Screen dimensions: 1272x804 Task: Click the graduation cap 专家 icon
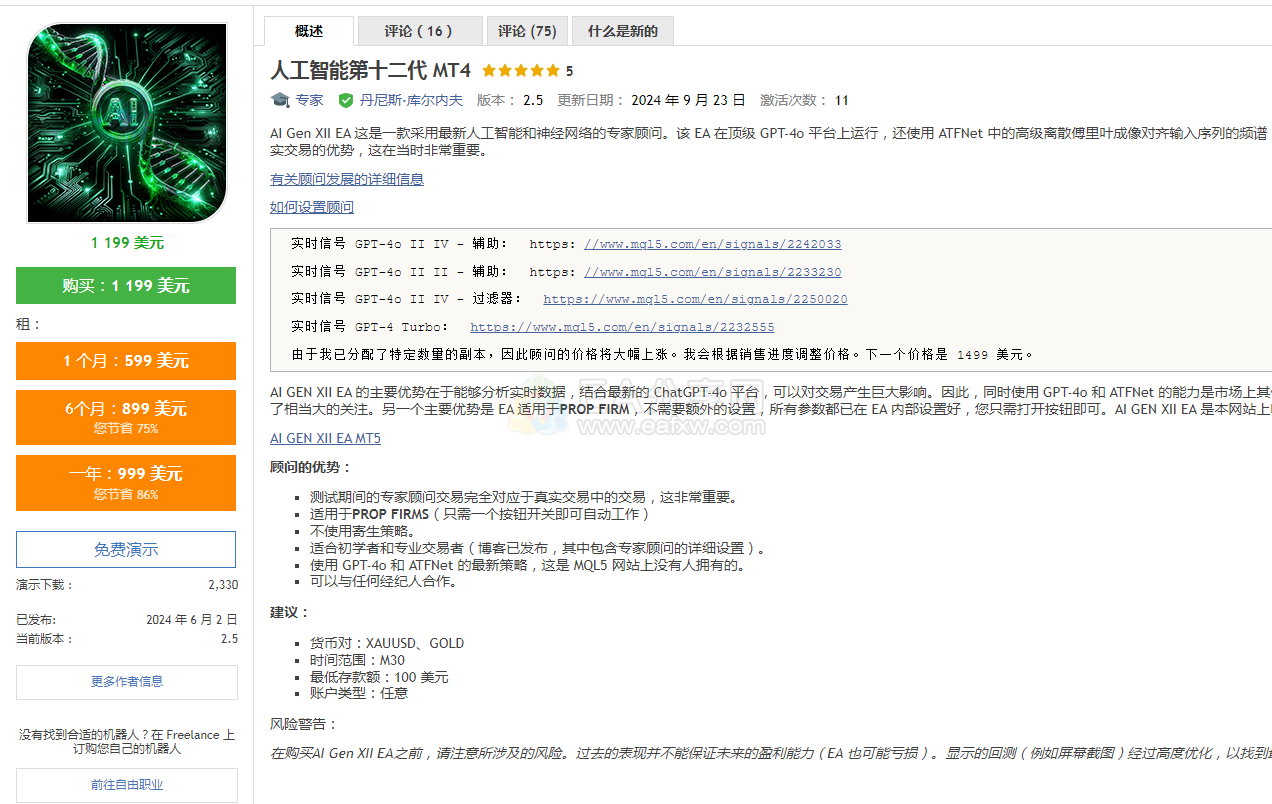[280, 100]
